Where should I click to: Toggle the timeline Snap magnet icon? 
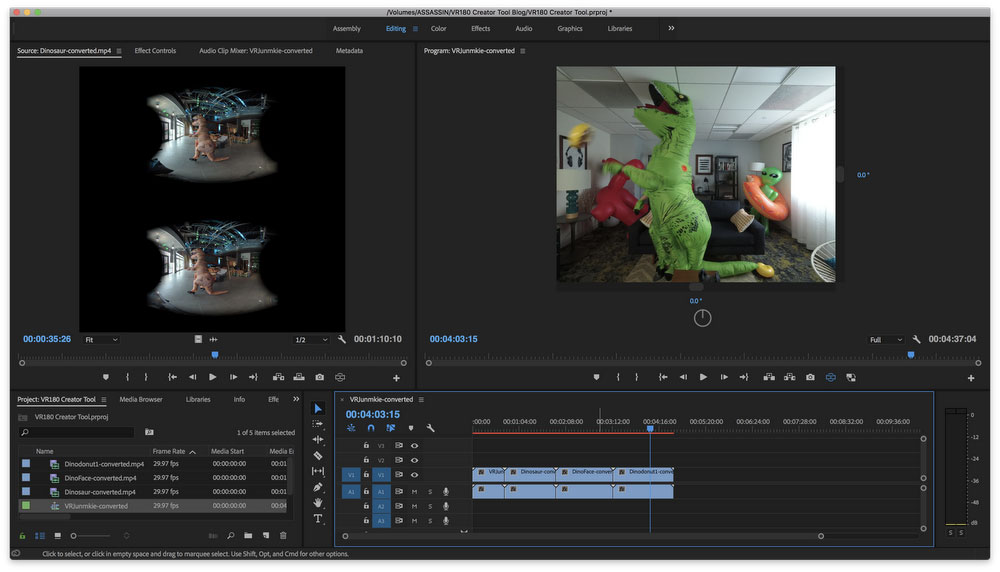[x=371, y=428]
